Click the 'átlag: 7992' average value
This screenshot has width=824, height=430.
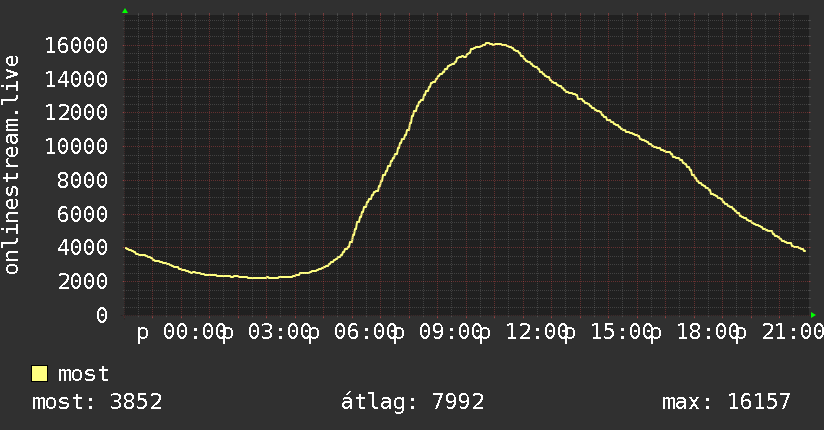tap(413, 402)
